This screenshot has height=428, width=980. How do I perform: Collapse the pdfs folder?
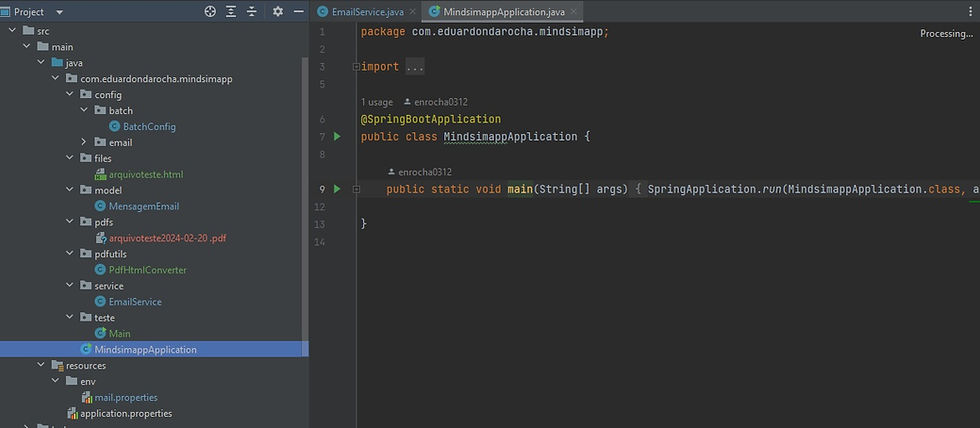click(70, 222)
